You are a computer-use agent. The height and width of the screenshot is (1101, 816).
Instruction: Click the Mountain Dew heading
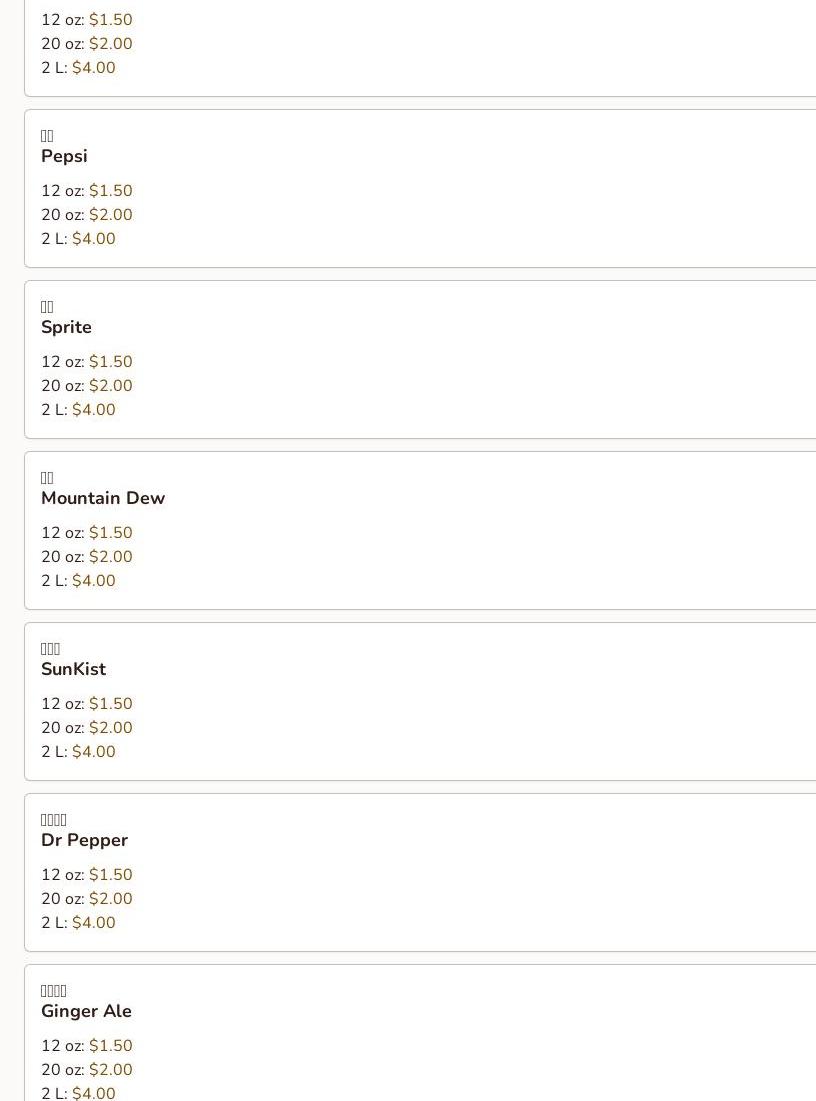point(103,498)
